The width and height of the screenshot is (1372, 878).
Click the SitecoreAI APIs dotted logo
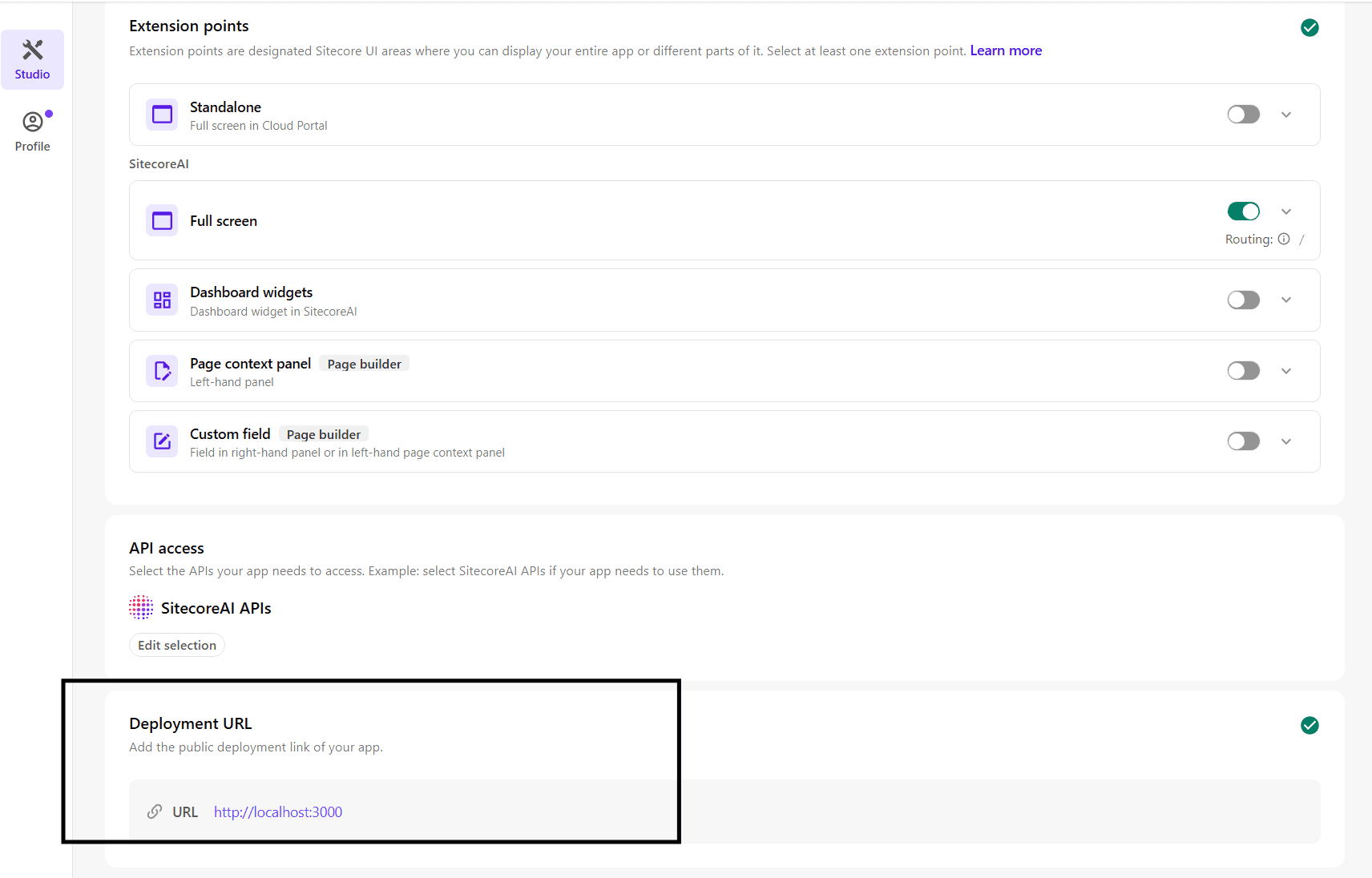coord(141,608)
